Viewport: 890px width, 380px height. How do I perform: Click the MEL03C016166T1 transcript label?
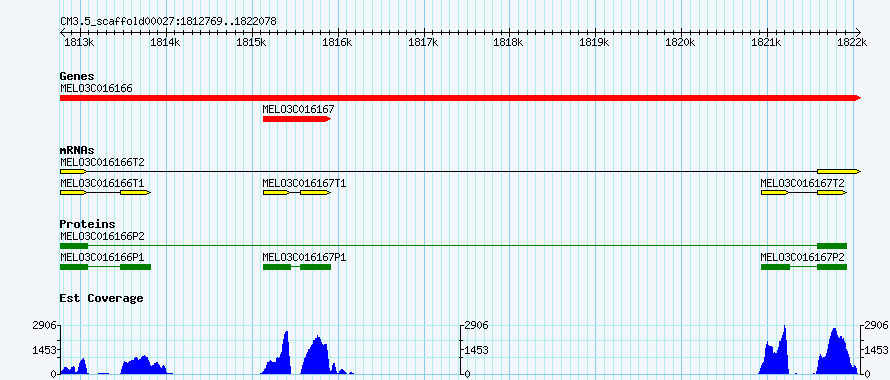click(x=102, y=183)
